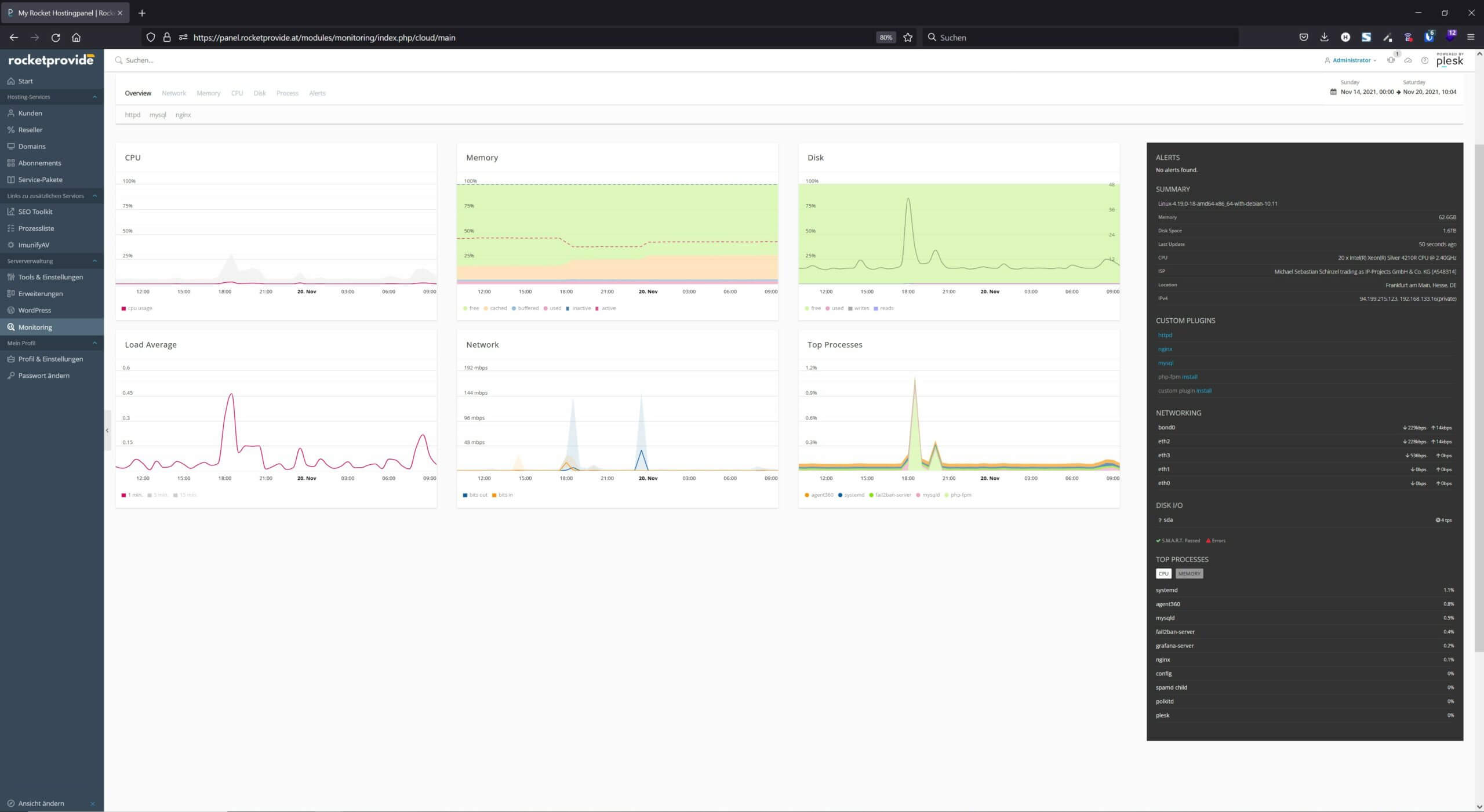This screenshot has height=812, width=1484.
Task: Click the notifications bell icon
Action: click(1391, 60)
